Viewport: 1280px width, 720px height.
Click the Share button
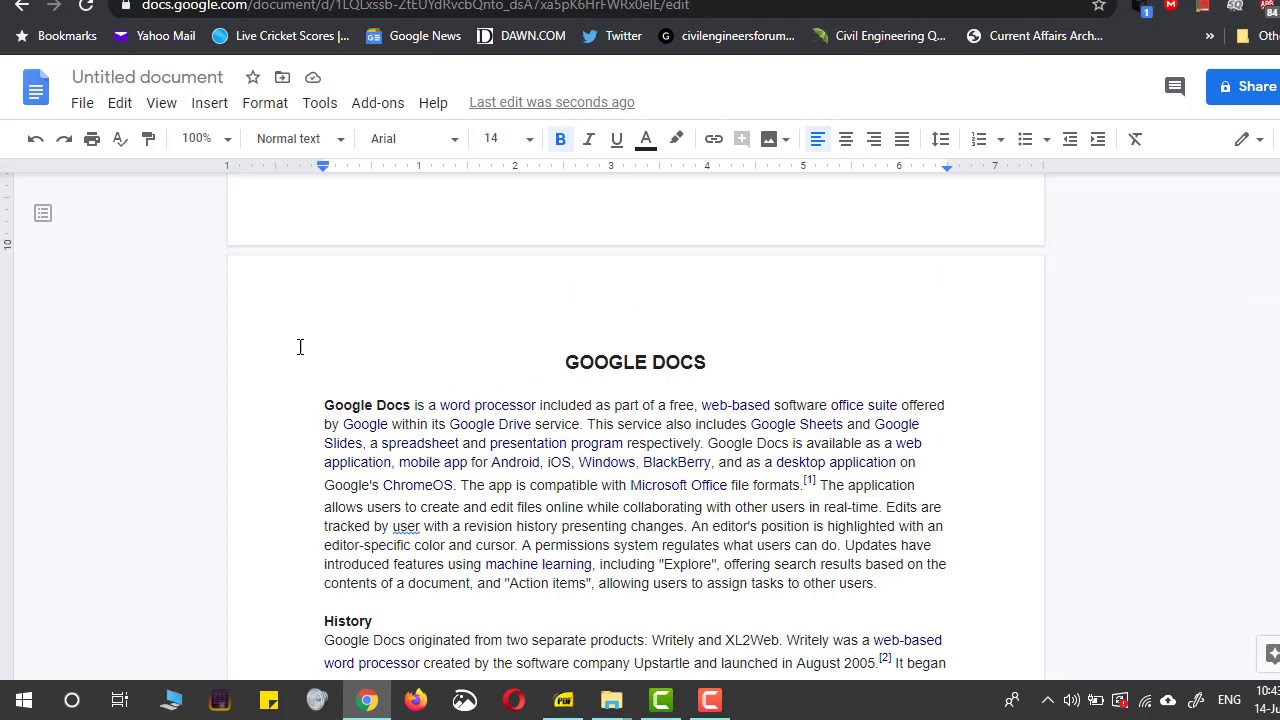1244,87
